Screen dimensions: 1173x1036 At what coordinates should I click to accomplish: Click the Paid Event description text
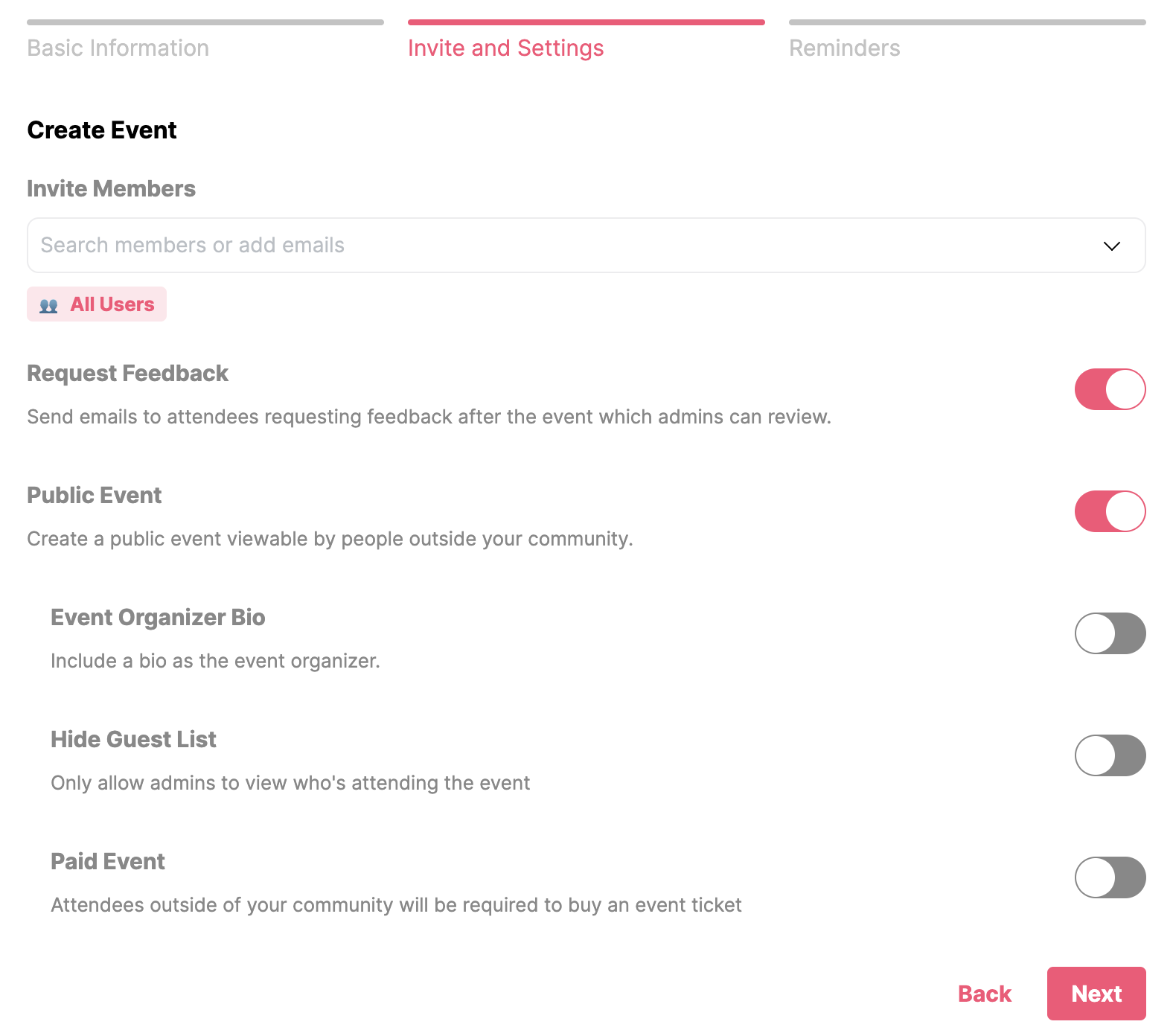(396, 905)
